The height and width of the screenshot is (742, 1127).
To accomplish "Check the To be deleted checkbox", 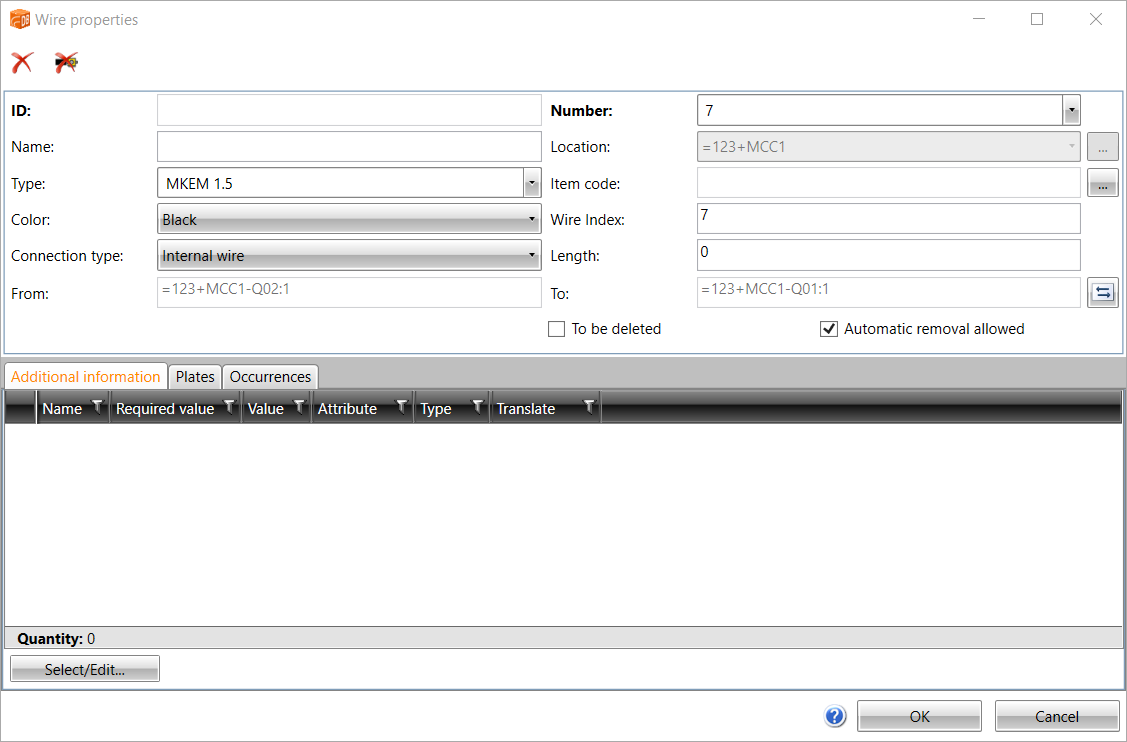I will pyautogui.click(x=557, y=329).
